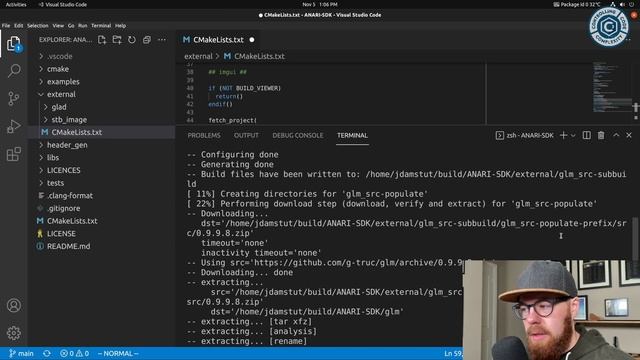
Task: Open the Explorer view in activity bar
Action: click(x=13, y=44)
